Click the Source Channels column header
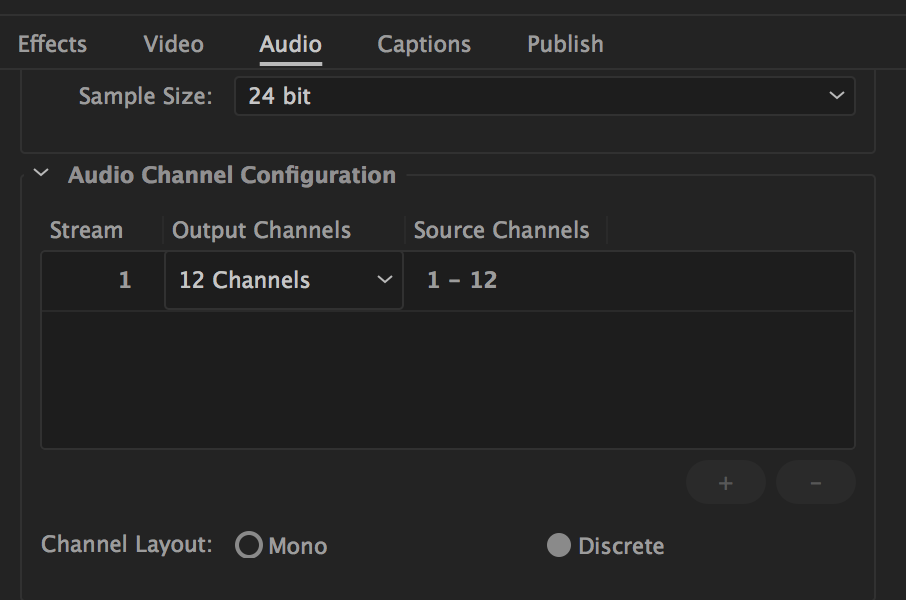Image resolution: width=906 pixels, height=600 pixels. click(501, 230)
